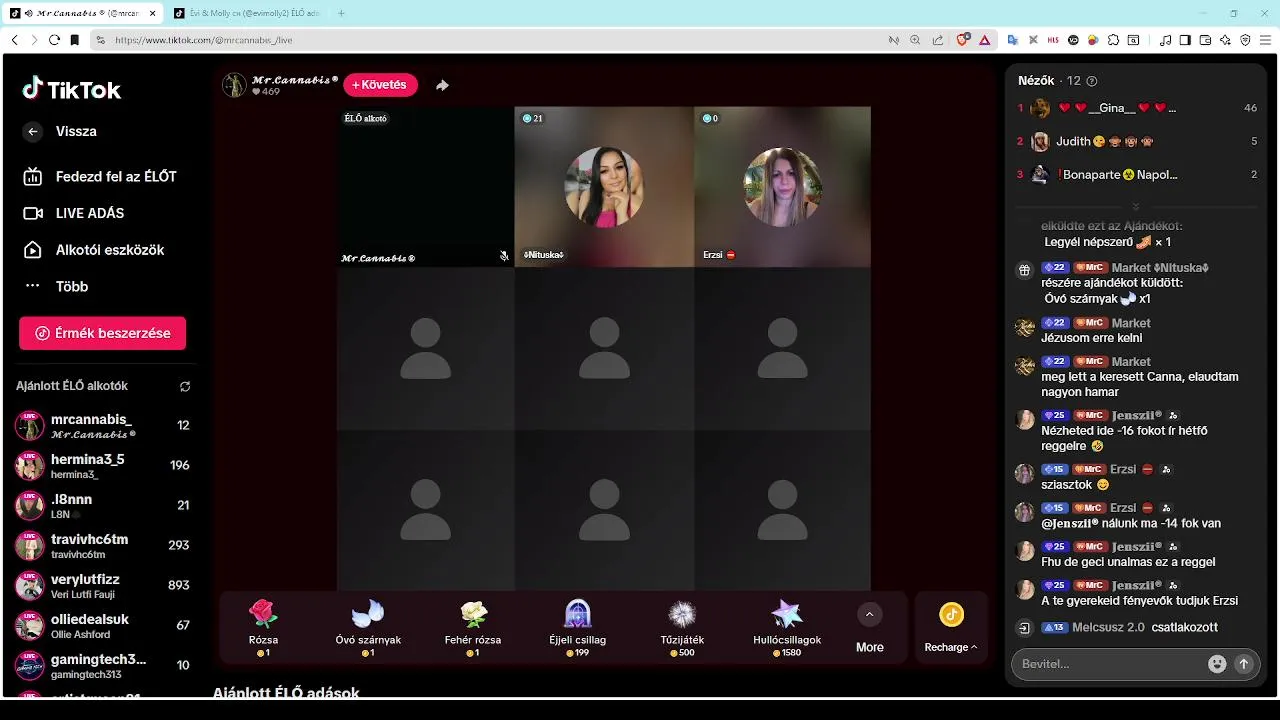Click browser back arrow
This screenshot has width=1280, height=720.
pos(14,40)
